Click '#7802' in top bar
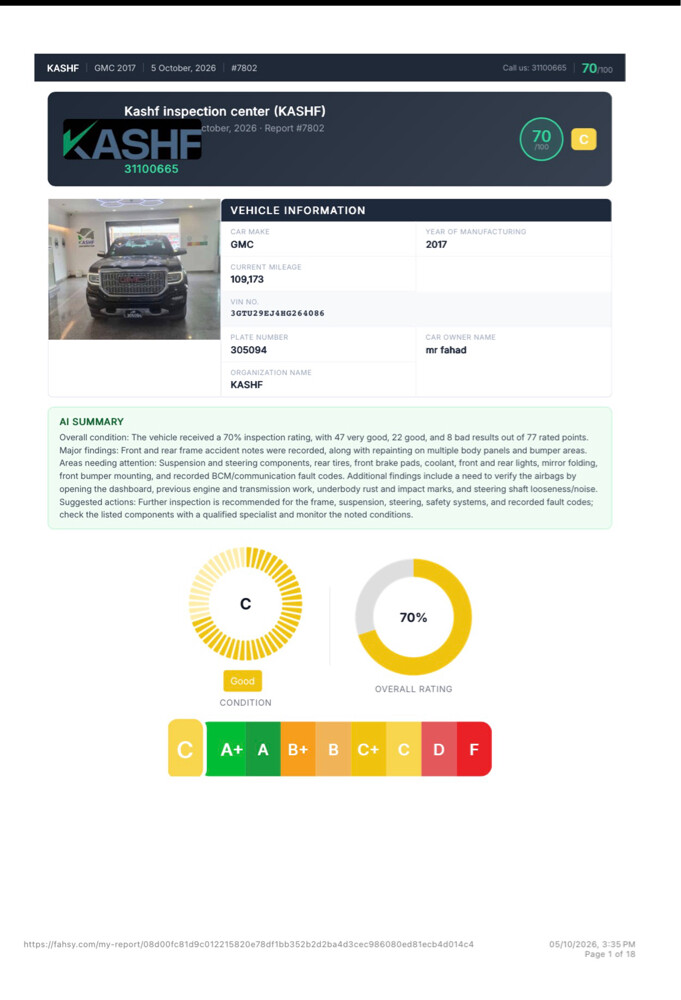The image size is (681, 1000). tap(244, 68)
